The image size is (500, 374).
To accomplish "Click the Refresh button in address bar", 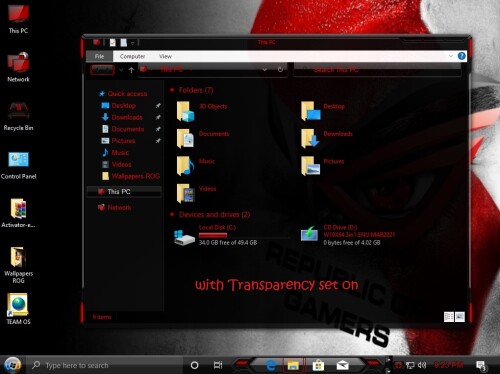I will click(280, 69).
